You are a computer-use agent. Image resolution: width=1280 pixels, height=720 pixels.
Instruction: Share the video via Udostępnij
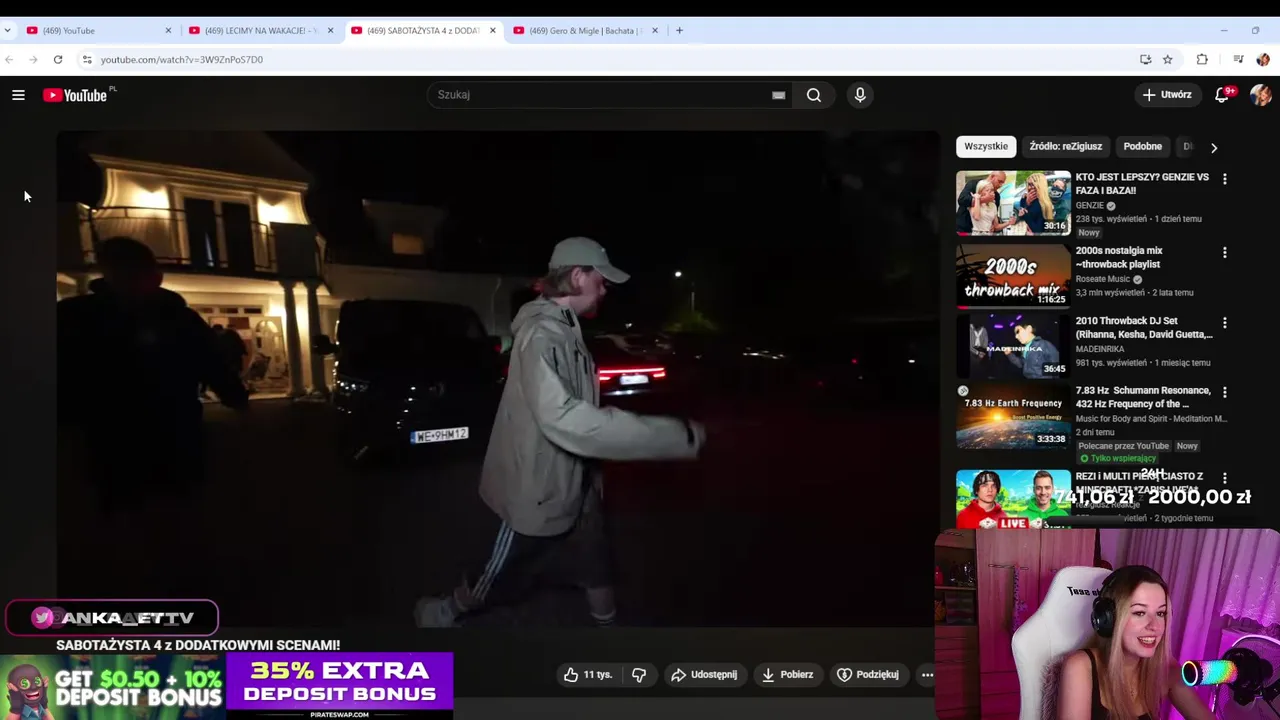tap(704, 675)
